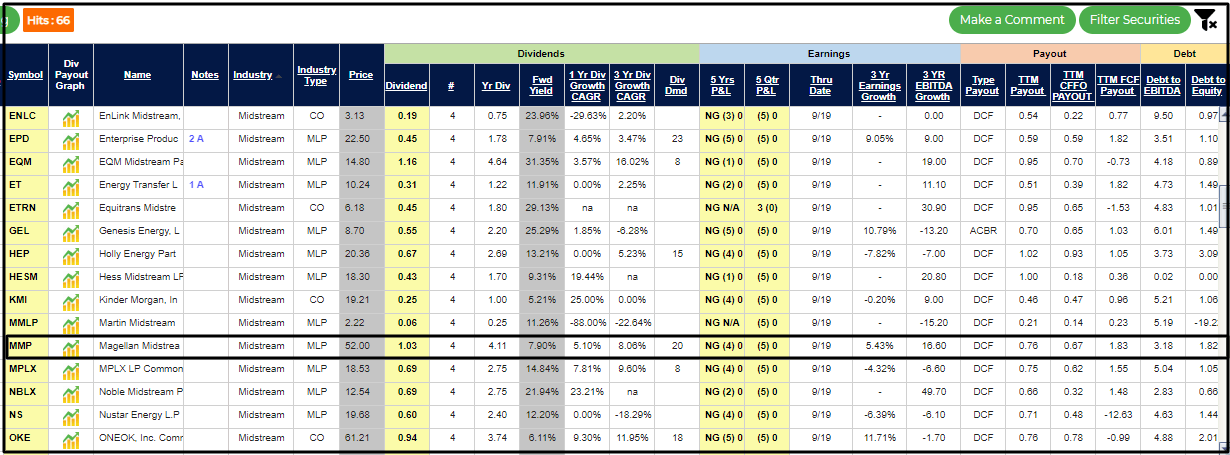Image resolution: width=1230 pixels, height=455 pixels.
Task: Click the ACBR payout type for GEL
Action: [985, 232]
